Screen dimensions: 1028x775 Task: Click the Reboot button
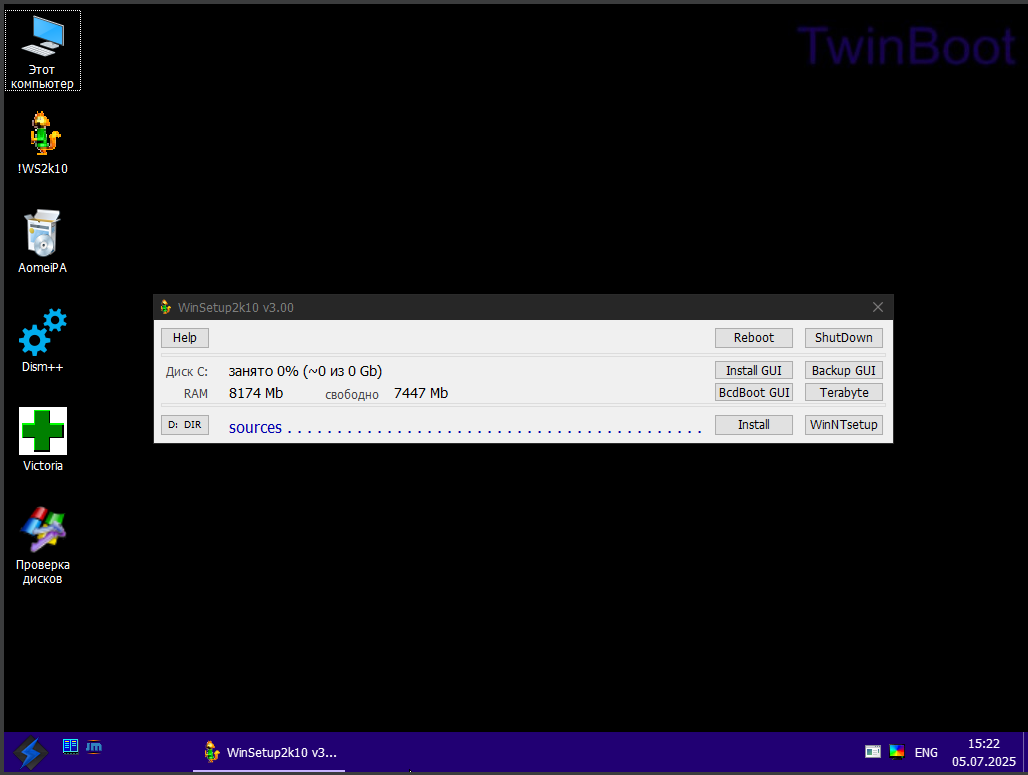click(754, 338)
